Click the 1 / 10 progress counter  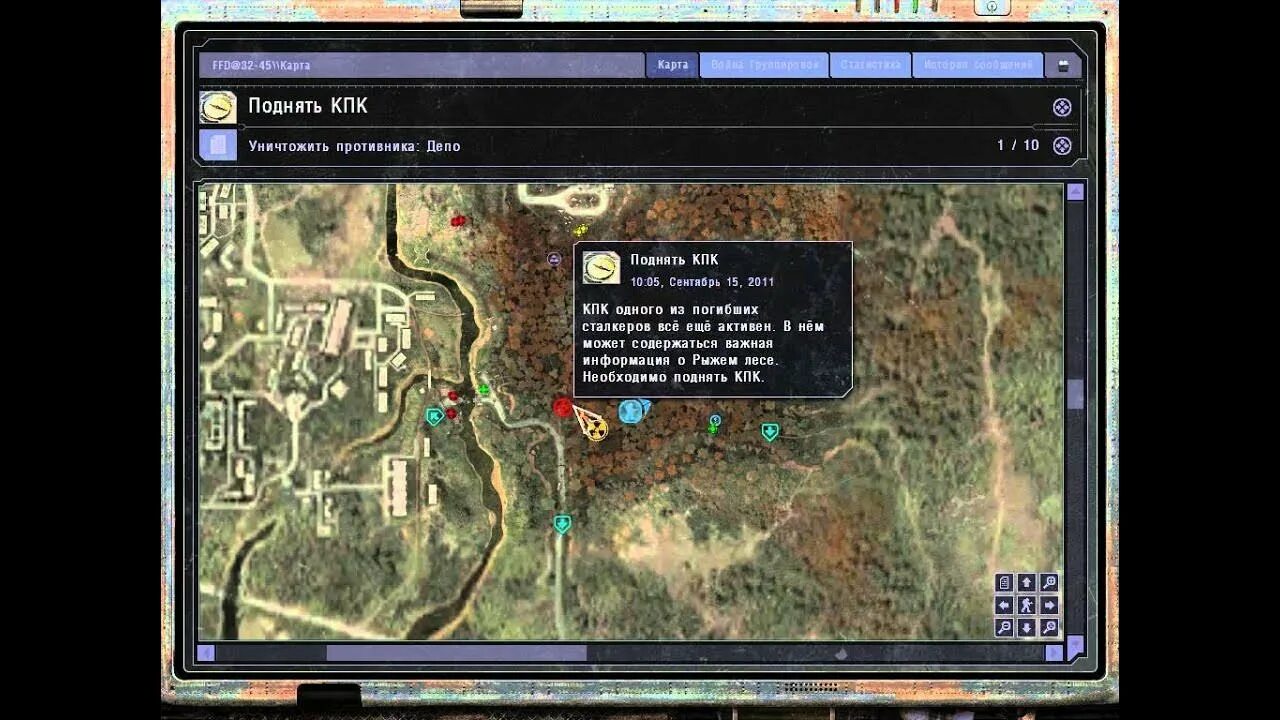pos(1018,145)
